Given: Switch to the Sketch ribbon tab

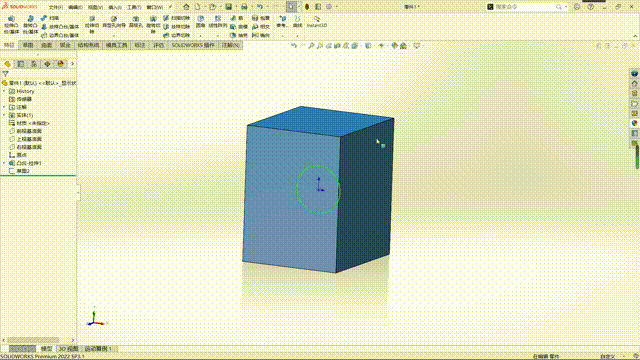Looking at the screenshot, I should [28, 45].
